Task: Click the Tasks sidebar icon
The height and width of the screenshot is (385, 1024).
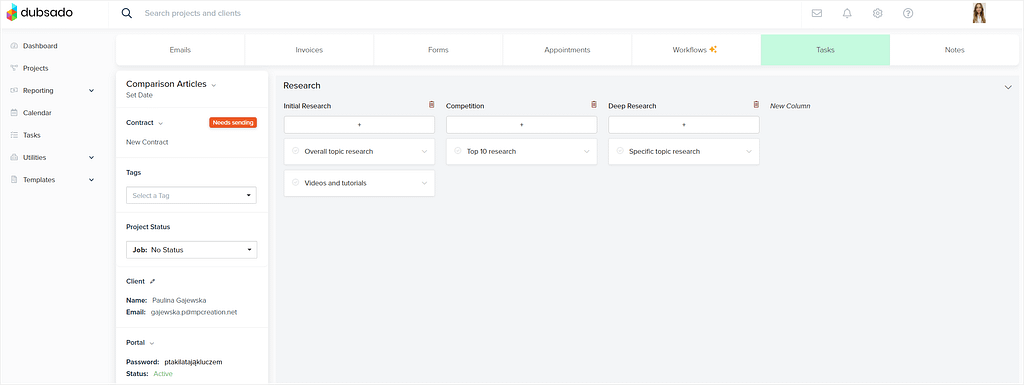Action: coord(14,135)
